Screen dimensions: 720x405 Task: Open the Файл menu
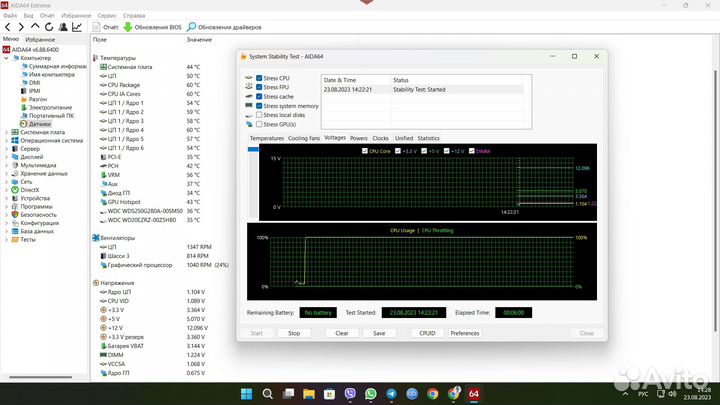(10, 16)
